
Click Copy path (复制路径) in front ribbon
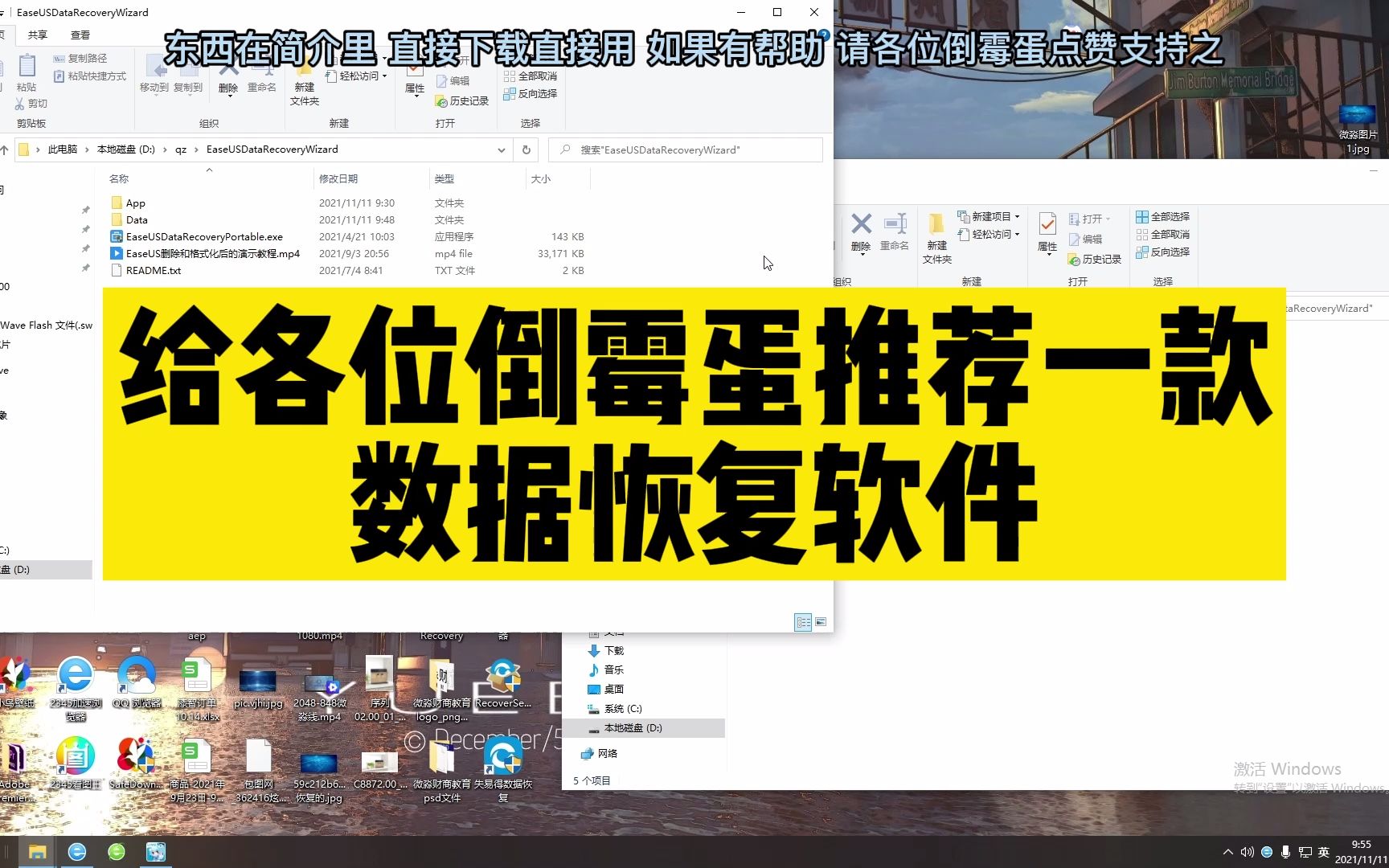coord(80,59)
